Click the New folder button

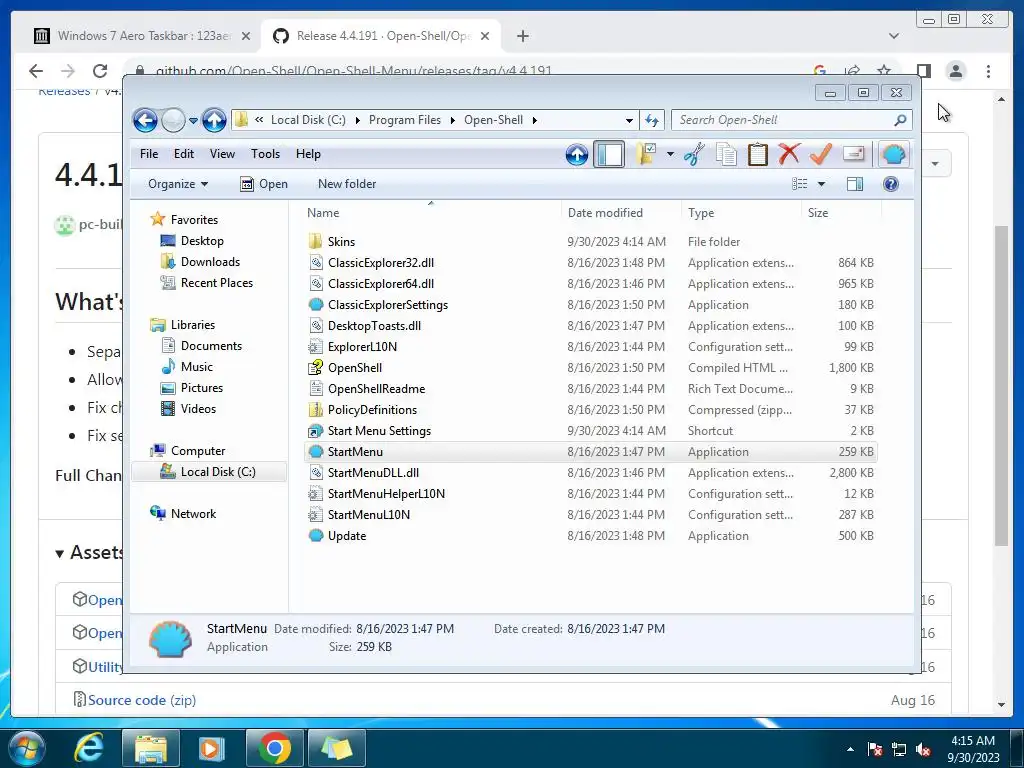347,184
